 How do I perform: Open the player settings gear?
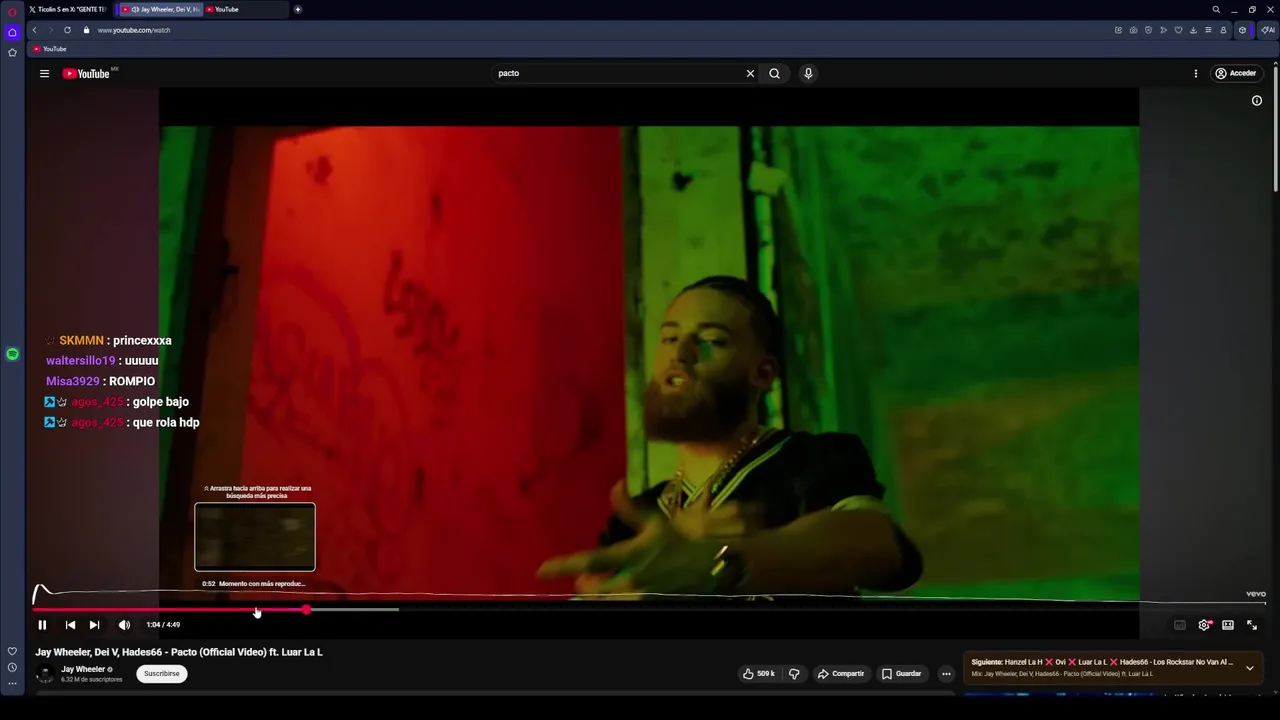1204,625
